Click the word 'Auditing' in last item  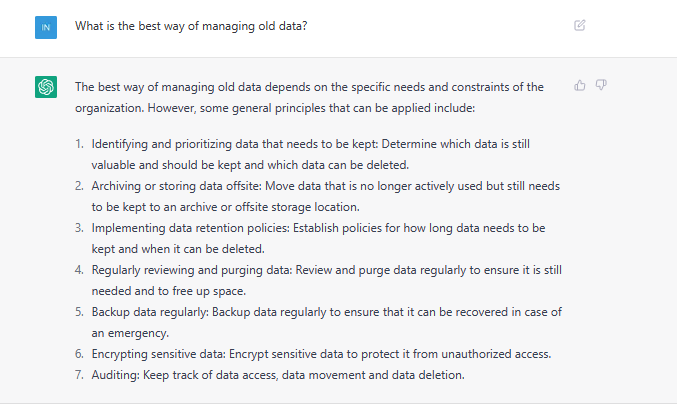pyautogui.click(x=115, y=375)
